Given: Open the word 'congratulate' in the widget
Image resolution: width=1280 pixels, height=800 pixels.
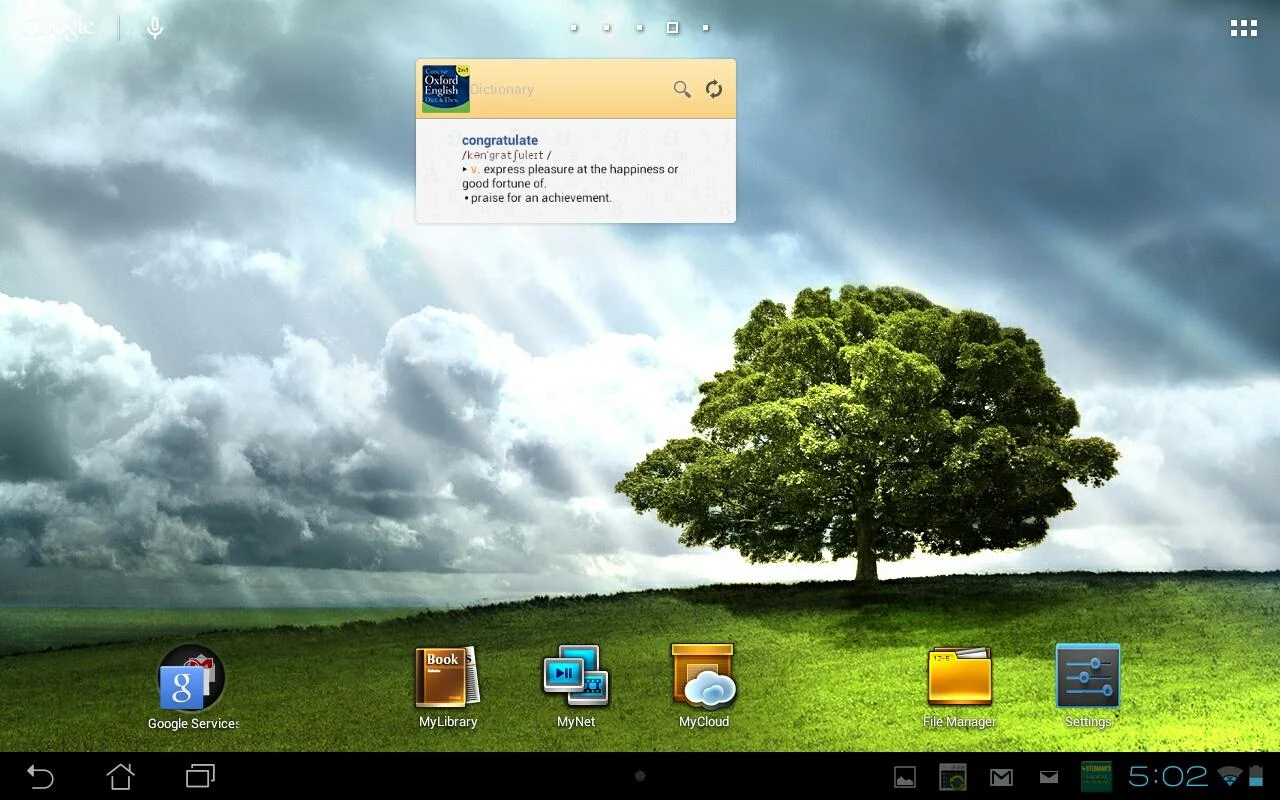Looking at the screenshot, I should pyautogui.click(x=500, y=140).
